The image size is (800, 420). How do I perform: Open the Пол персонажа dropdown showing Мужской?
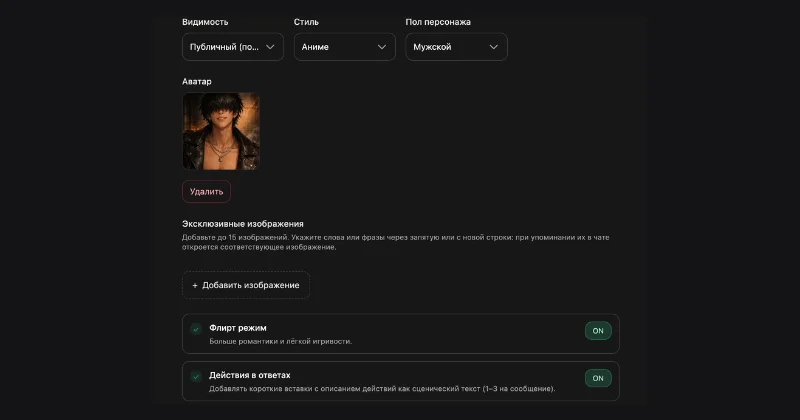click(x=456, y=47)
